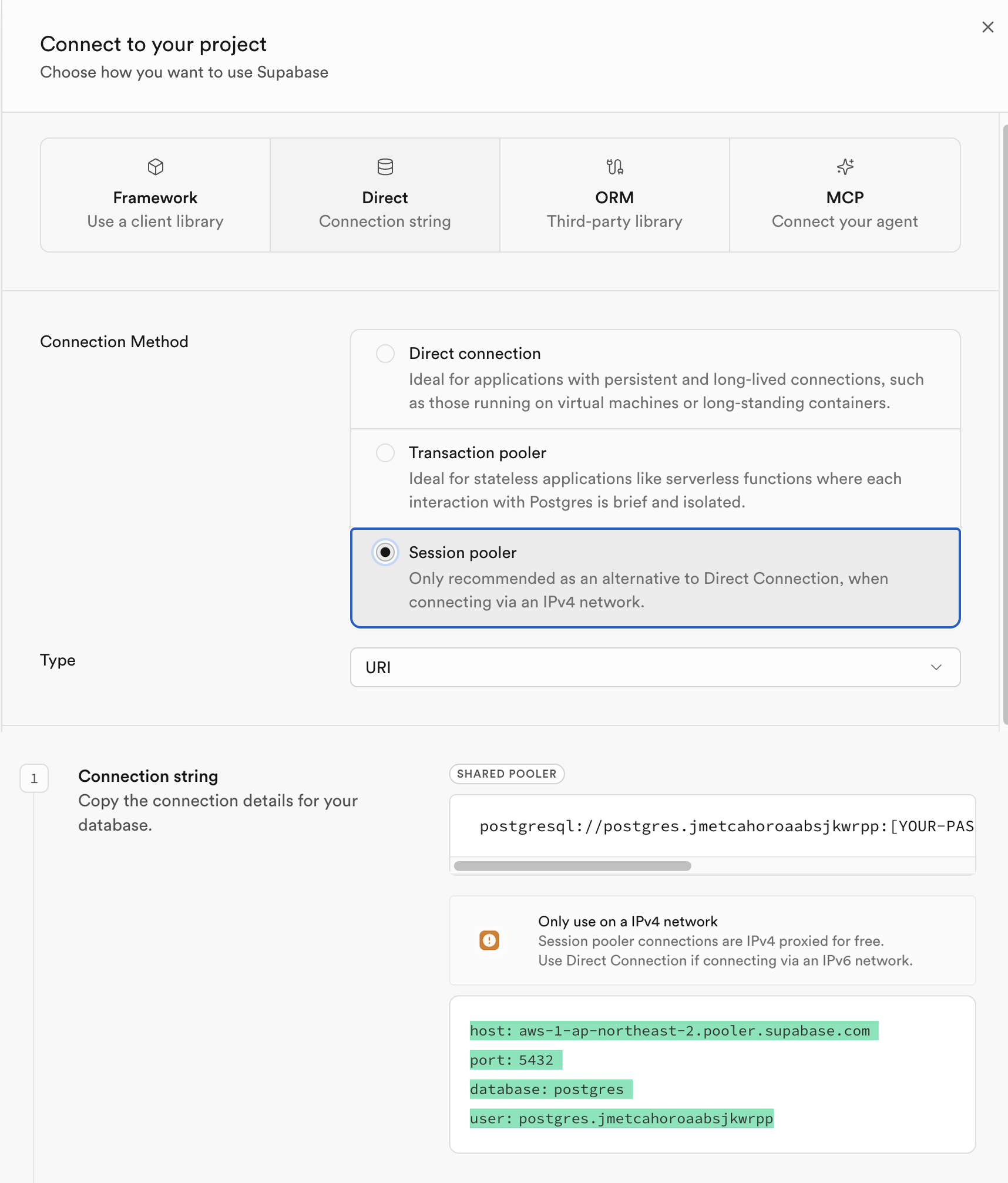The height and width of the screenshot is (1183, 1008).
Task: Click the MCP sparkle icon
Action: click(x=845, y=167)
